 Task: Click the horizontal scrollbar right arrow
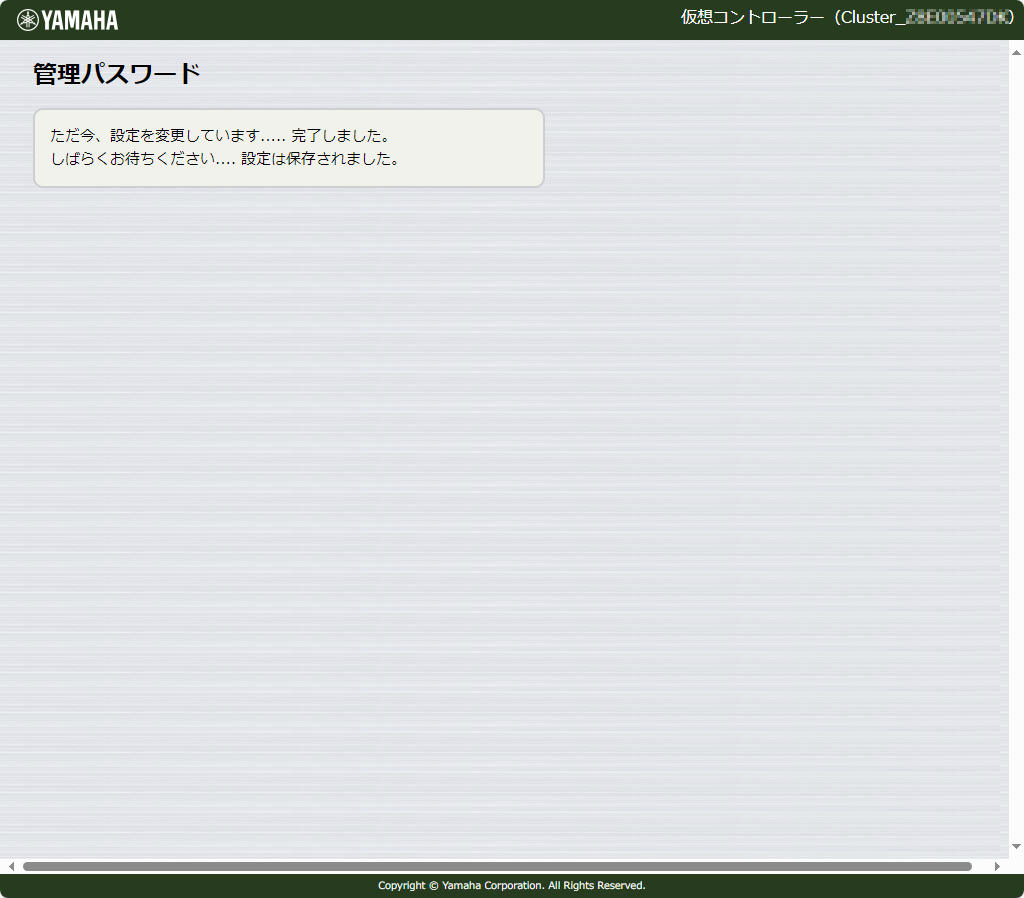(x=995, y=864)
